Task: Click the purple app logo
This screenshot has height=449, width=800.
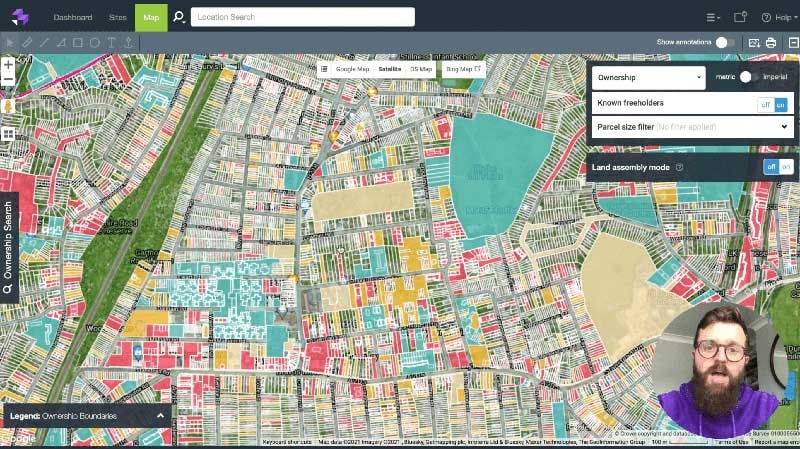Action: coord(20,17)
